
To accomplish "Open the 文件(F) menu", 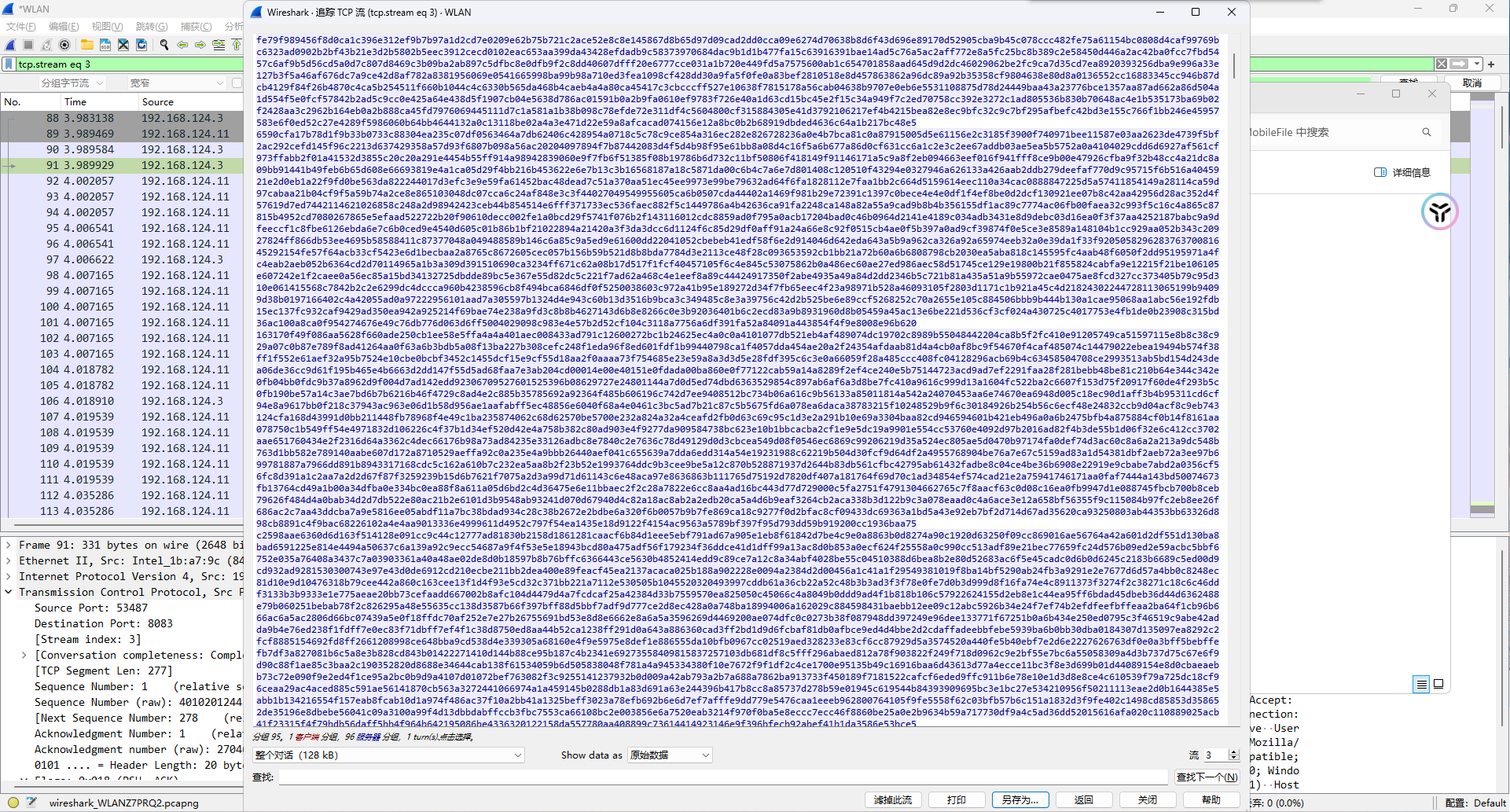I will [x=20, y=27].
